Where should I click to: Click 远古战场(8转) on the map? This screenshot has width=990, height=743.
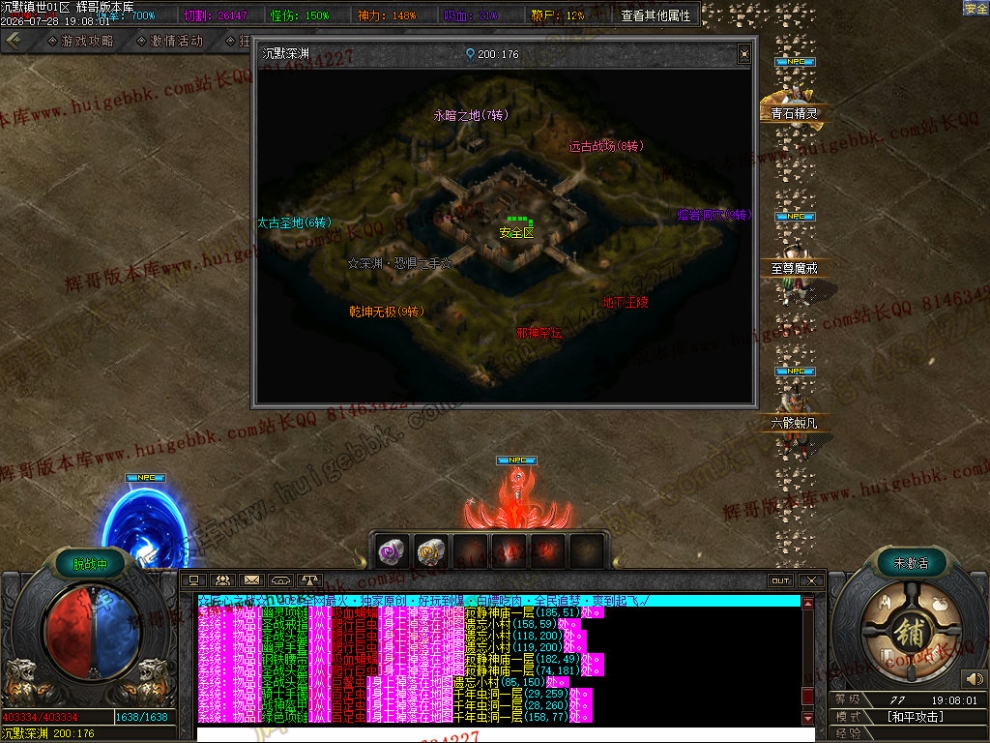(606, 146)
